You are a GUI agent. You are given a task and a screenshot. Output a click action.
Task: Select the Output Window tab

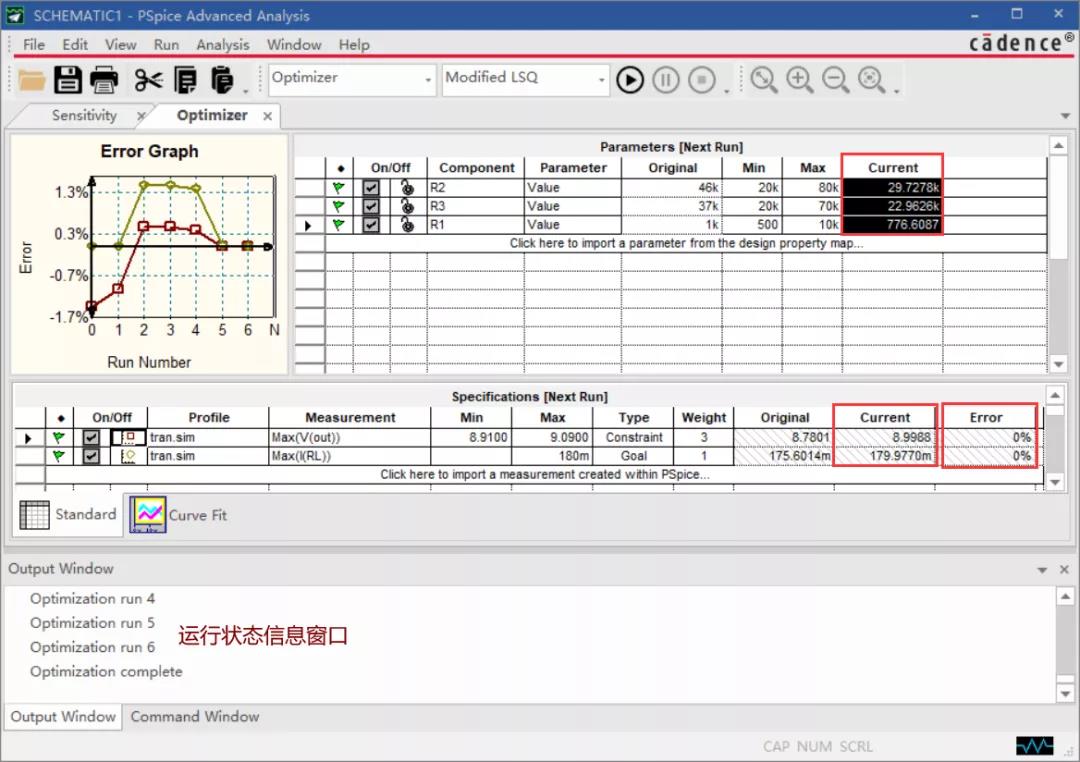coord(63,717)
